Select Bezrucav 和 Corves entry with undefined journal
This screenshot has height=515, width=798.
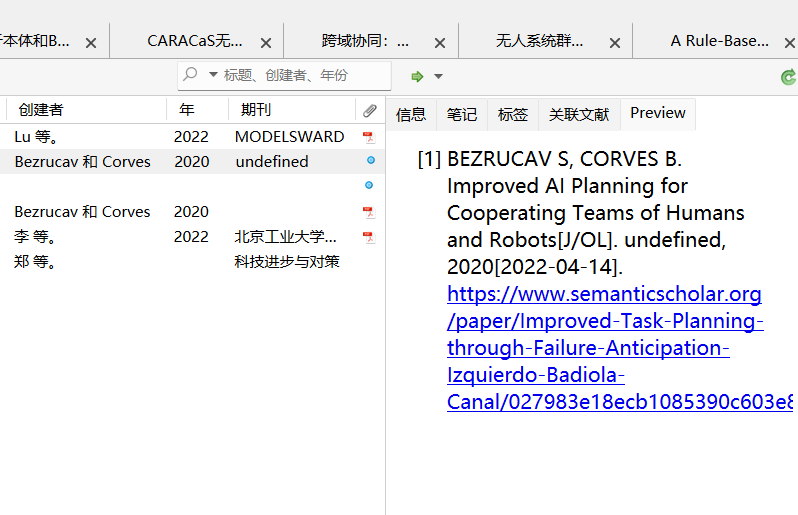[x=192, y=162]
